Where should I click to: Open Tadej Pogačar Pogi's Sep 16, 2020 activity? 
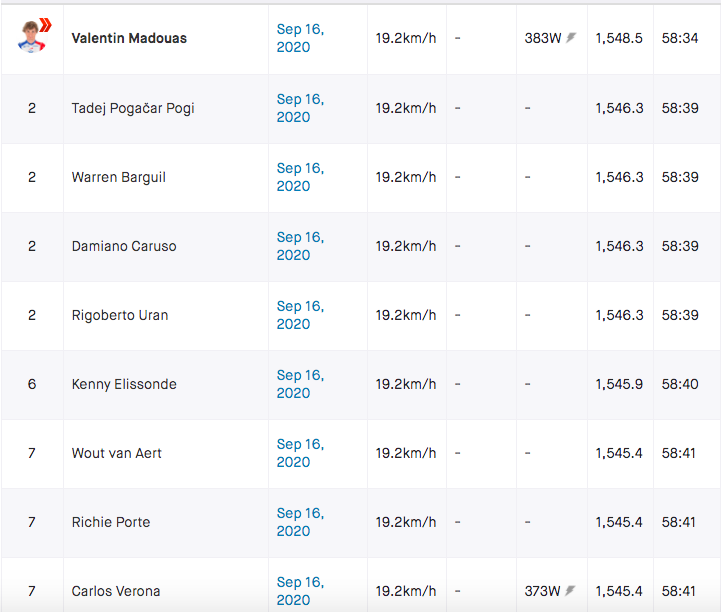coord(300,108)
